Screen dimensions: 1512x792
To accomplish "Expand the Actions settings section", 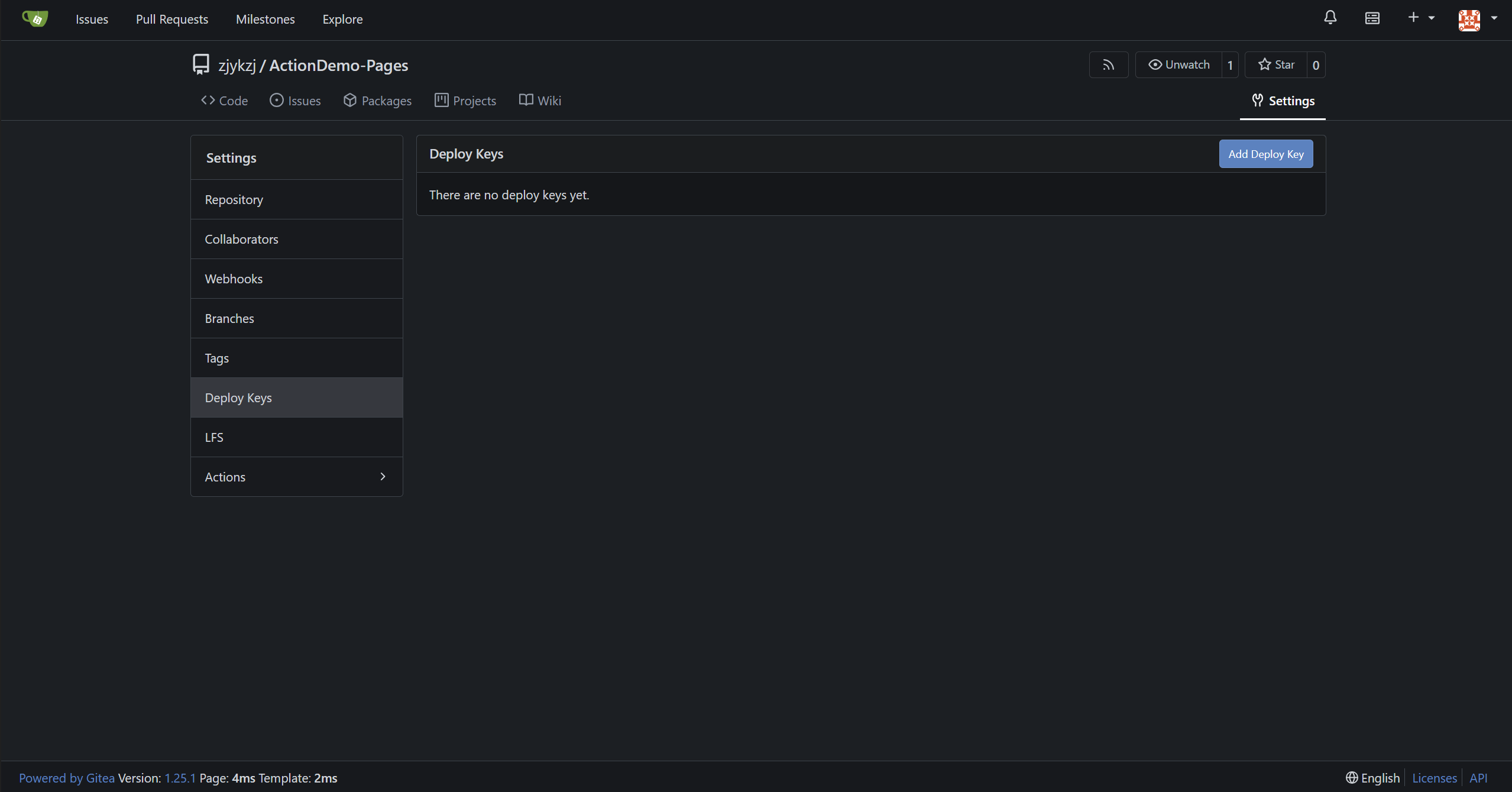I will tap(296, 477).
